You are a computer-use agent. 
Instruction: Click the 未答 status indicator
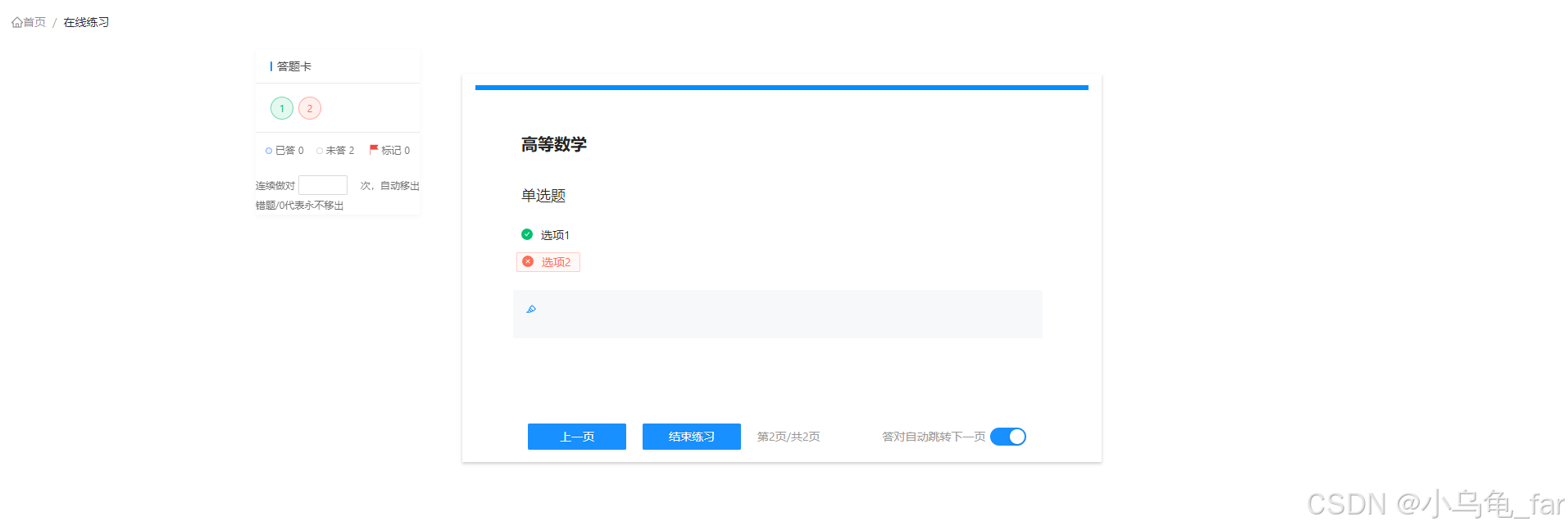click(x=335, y=151)
